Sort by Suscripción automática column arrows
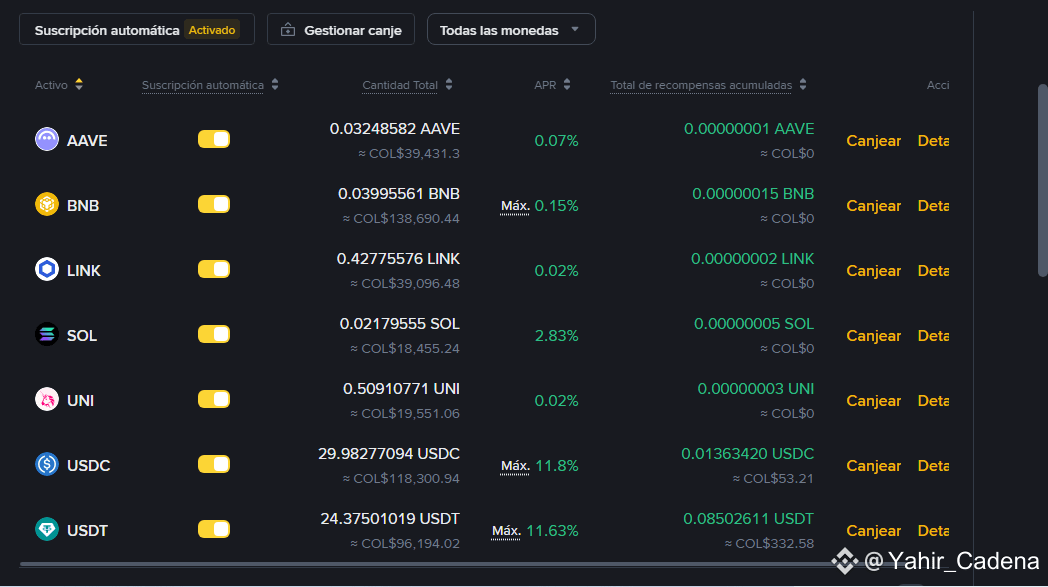The height and width of the screenshot is (587, 1048). point(275,84)
